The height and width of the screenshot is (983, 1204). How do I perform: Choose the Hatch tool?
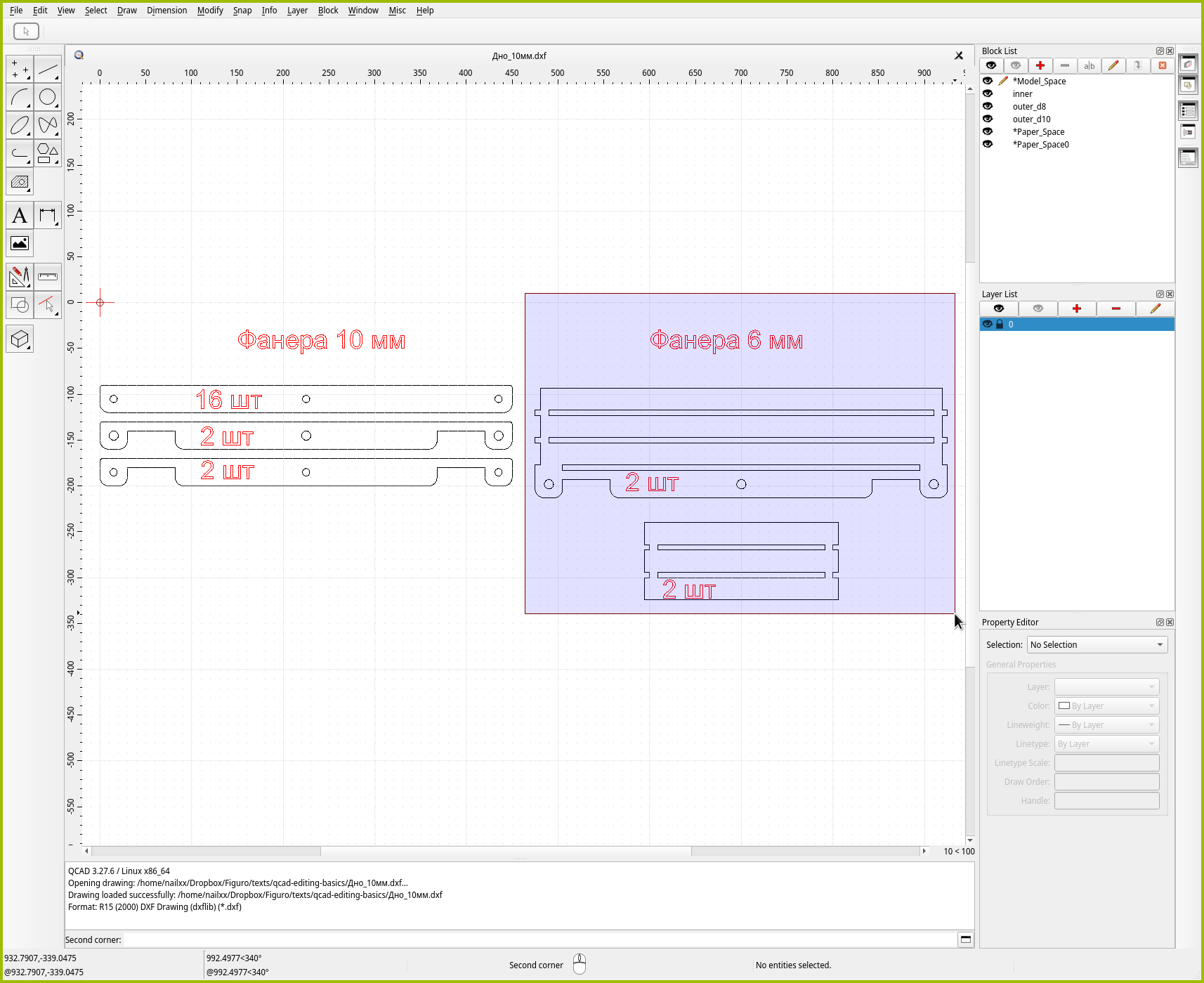tap(20, 182)
